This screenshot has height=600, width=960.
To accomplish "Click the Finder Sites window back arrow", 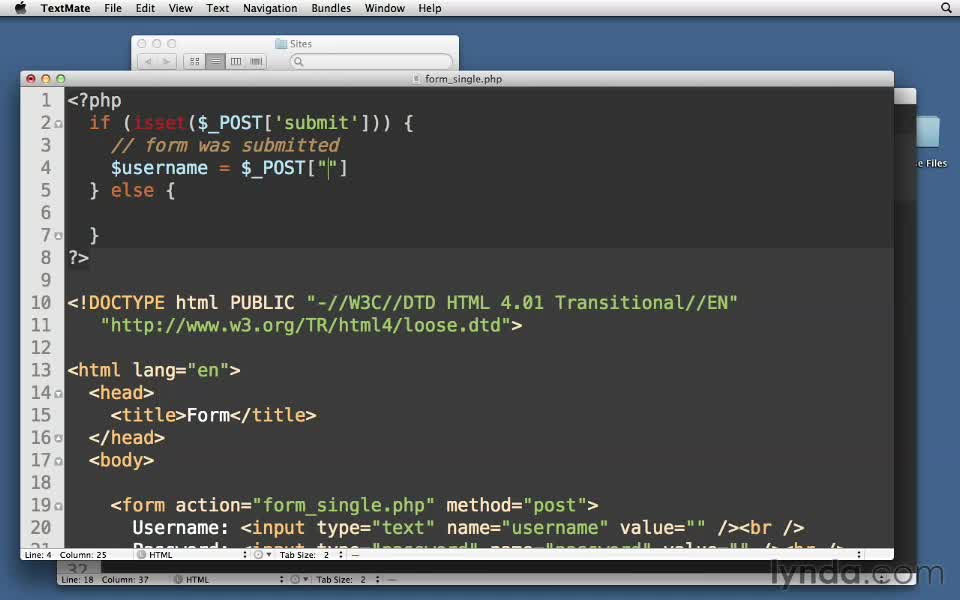I will [148, 61].
